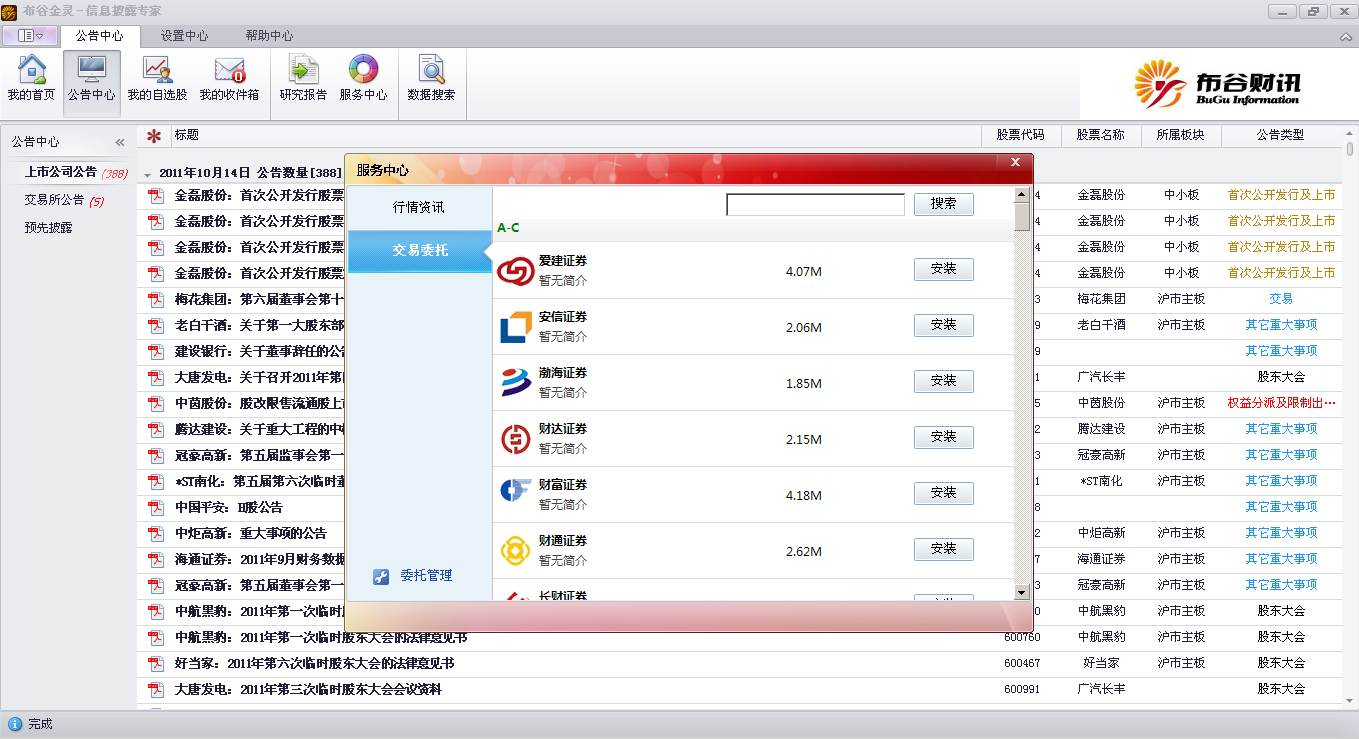The height and width of the screenshot is (739, 1359).
Task: Collapse the ribbon with the up arrow
Action: tap(1346, 37)
